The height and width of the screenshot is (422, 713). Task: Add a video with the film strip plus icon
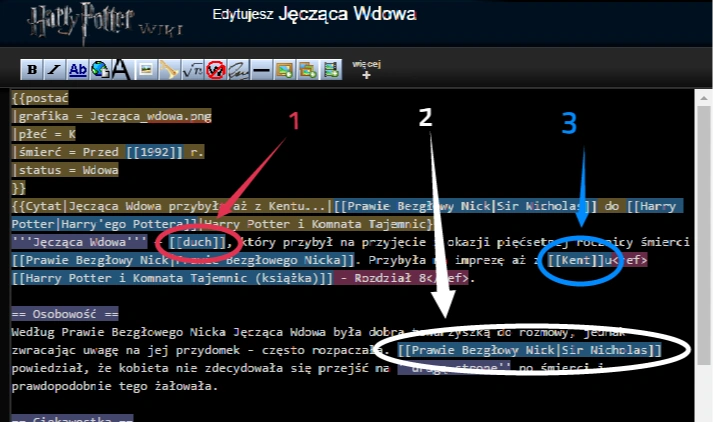point(331,70)
